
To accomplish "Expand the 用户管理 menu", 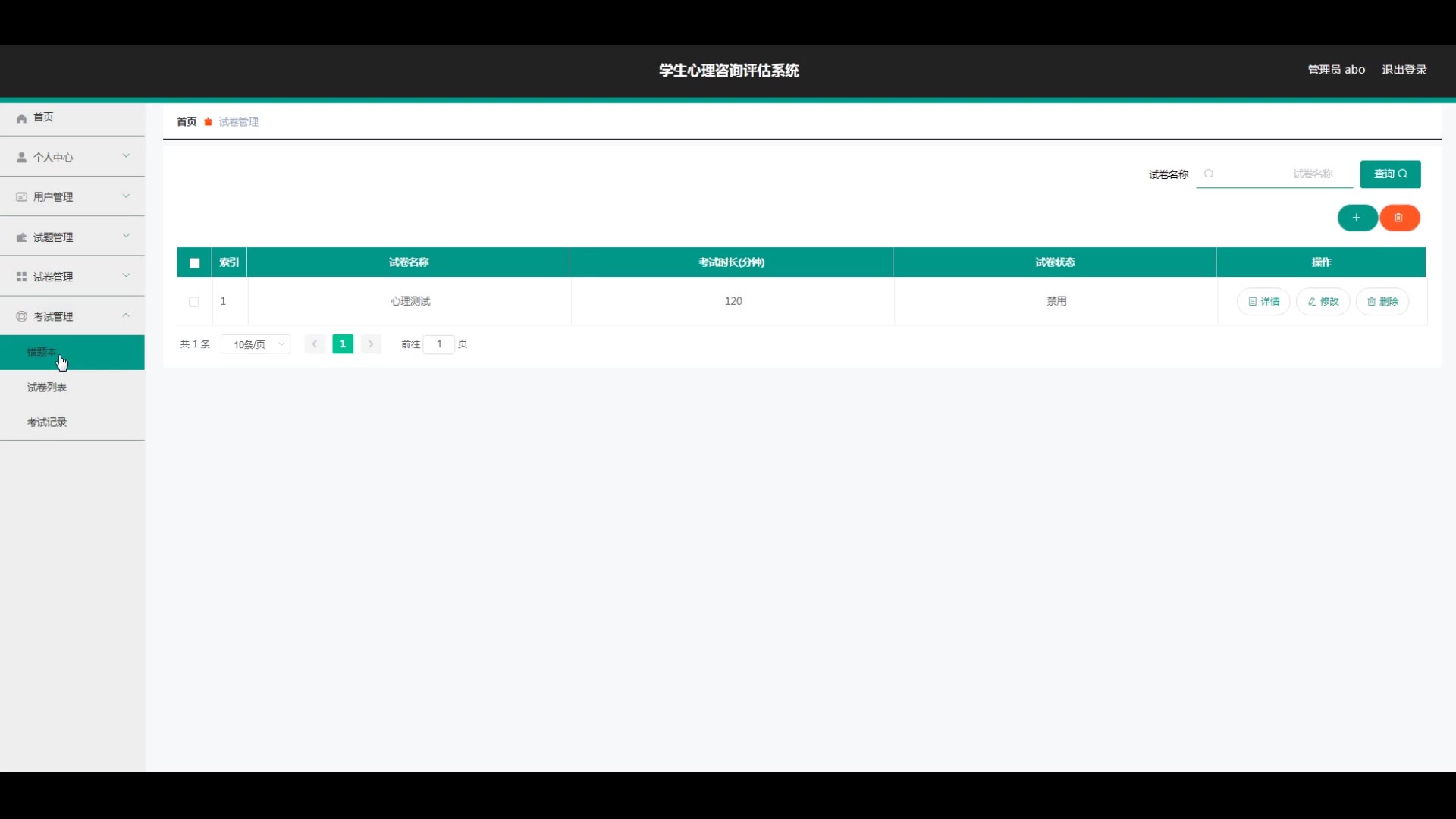I will click(x=72, y=196).
